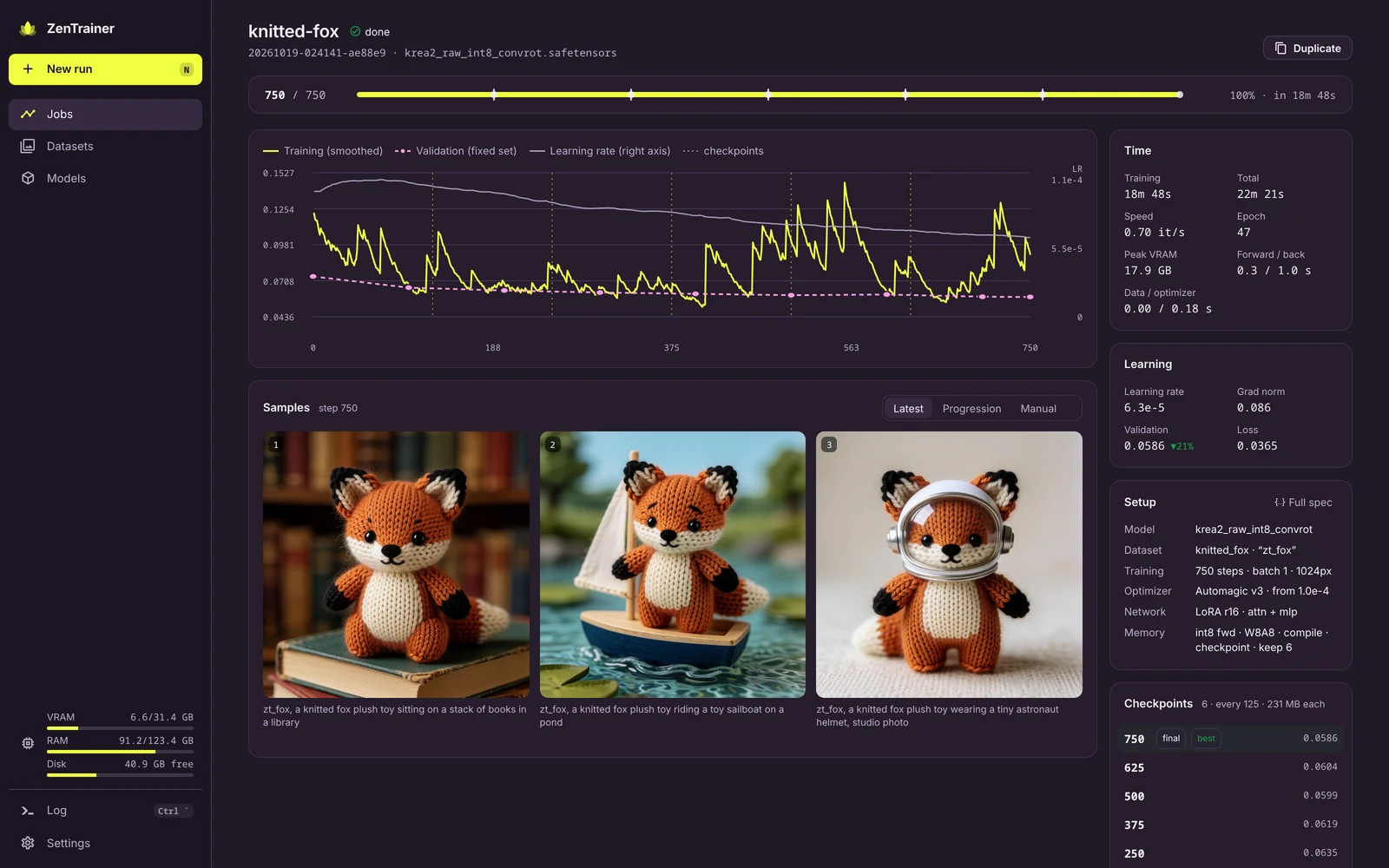
Task: Select checkpoint 375 row
Action: click(1230, 825)
